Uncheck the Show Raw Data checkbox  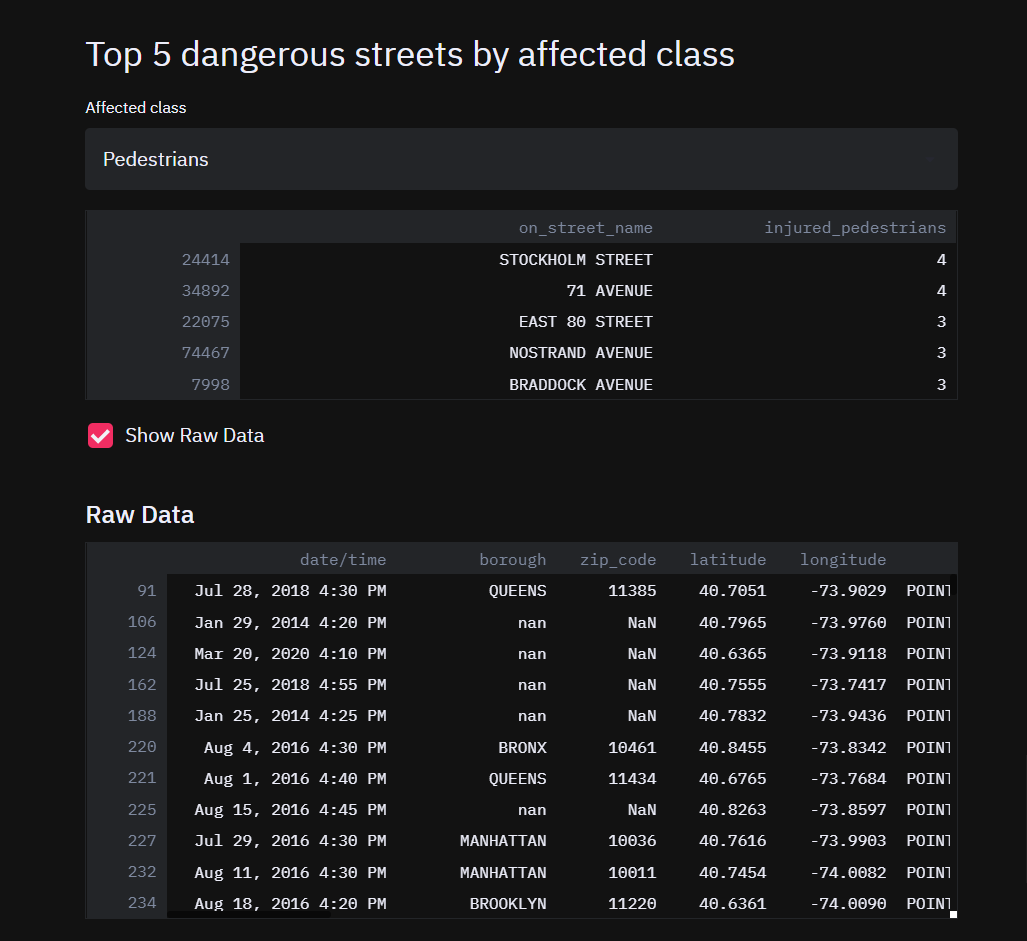point(100,436)
